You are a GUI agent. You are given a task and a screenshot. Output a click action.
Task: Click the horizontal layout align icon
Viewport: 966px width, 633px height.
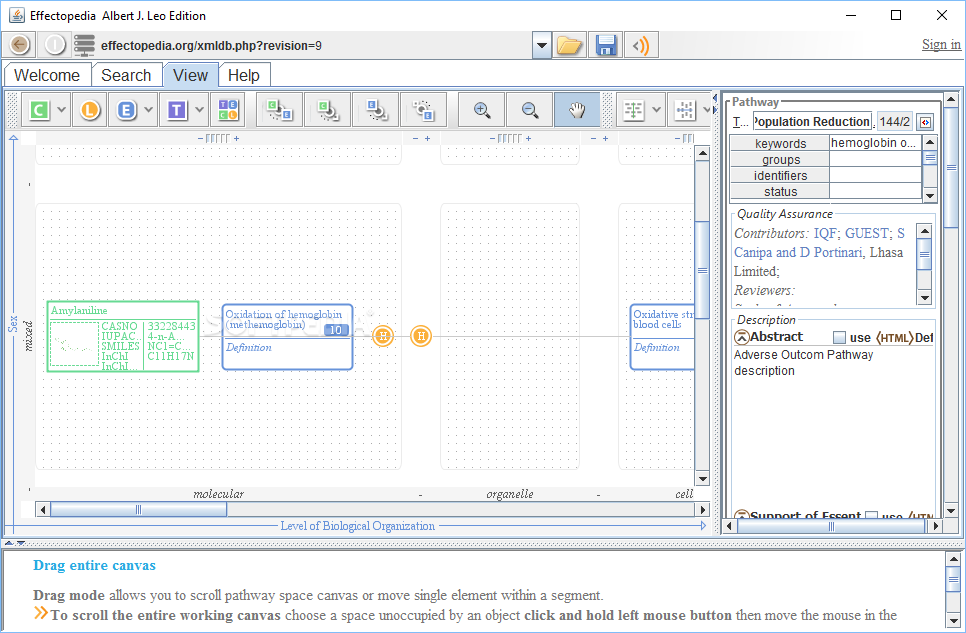pyautogui.click(x=684, y=110)
